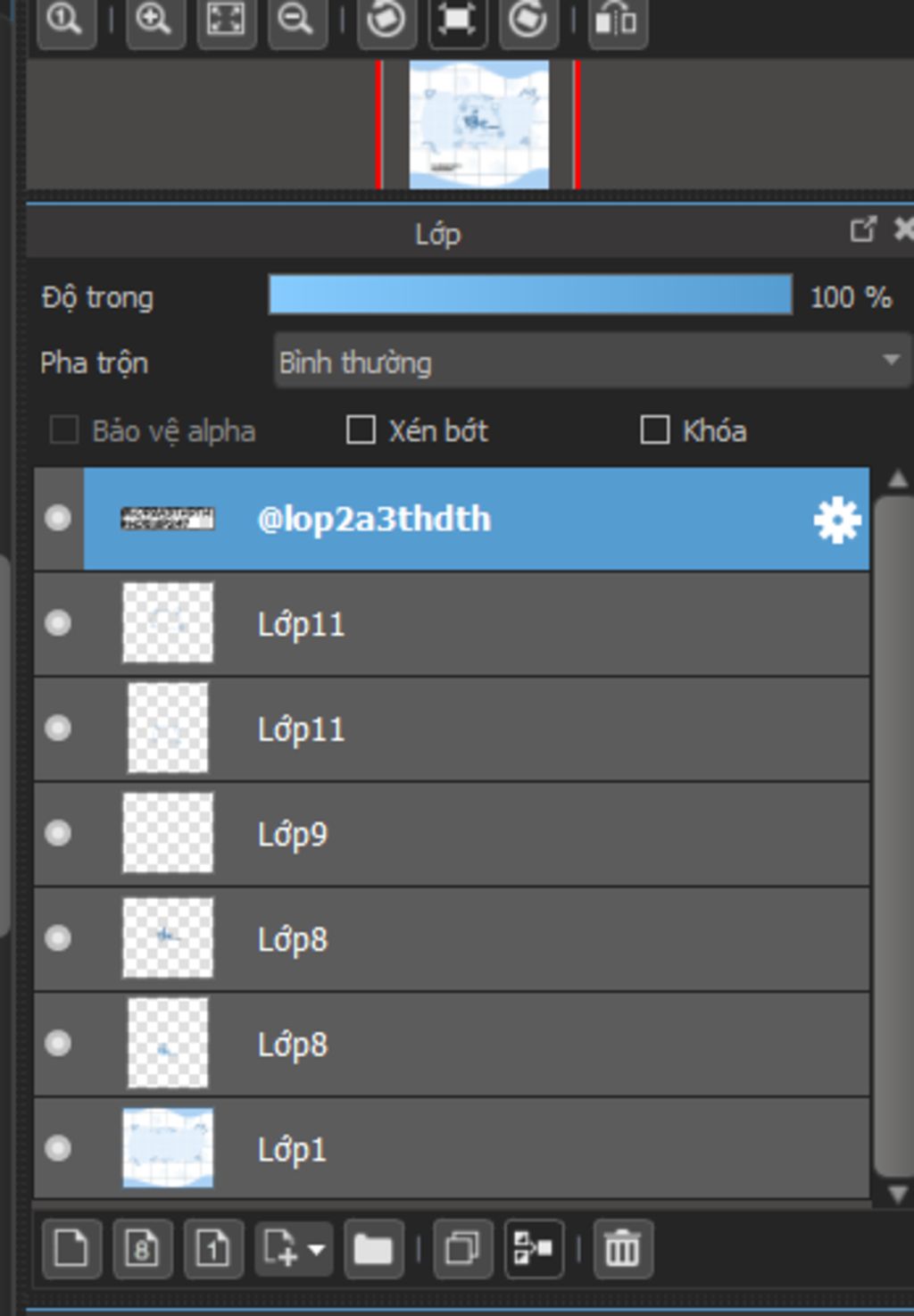Fit canvas view to window icon

tap(226, 19)
